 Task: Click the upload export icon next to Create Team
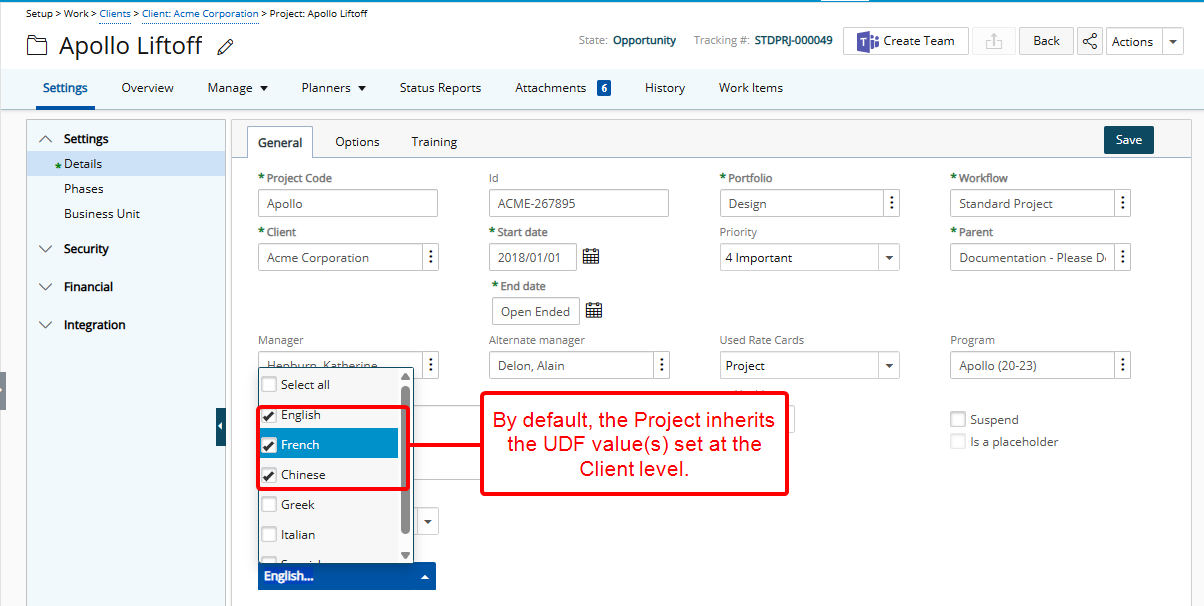coord(993,41)
